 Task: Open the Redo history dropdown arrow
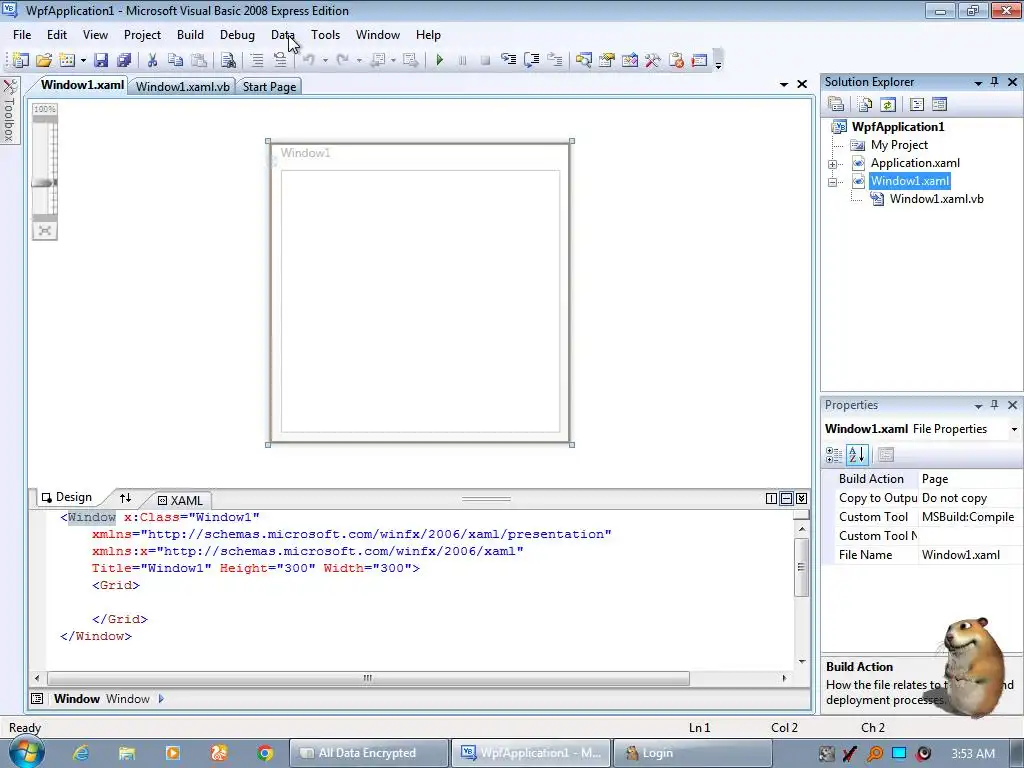[359, 61]
